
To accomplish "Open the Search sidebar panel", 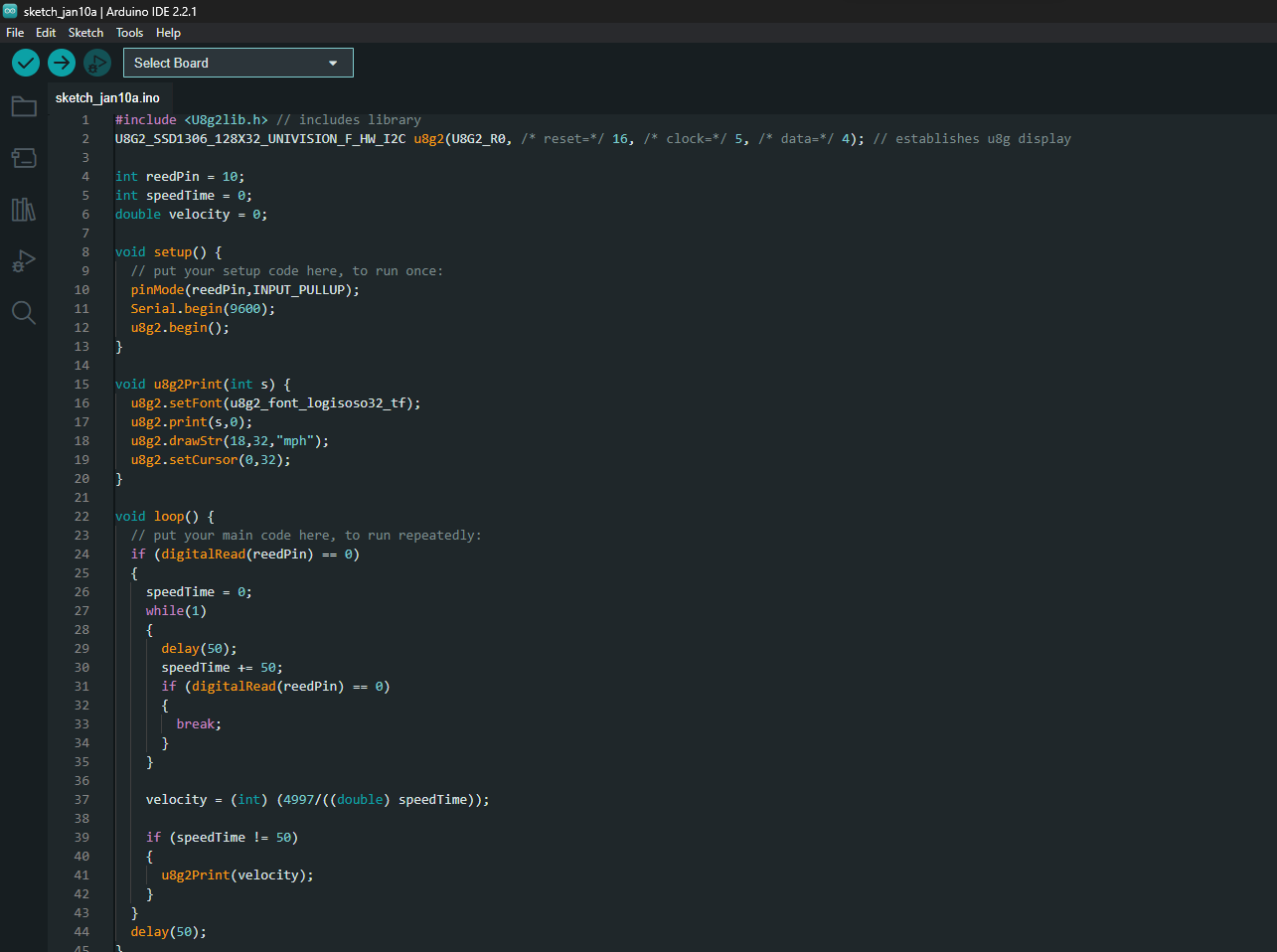I will [24, 313].
